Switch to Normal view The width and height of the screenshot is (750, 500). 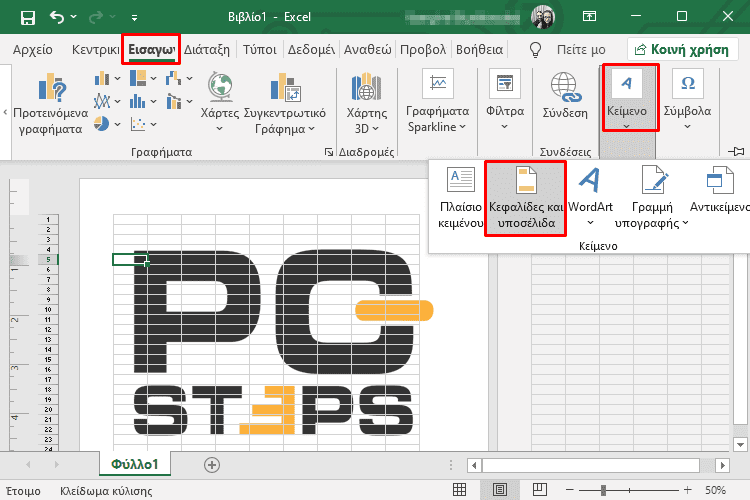[460, 489]
